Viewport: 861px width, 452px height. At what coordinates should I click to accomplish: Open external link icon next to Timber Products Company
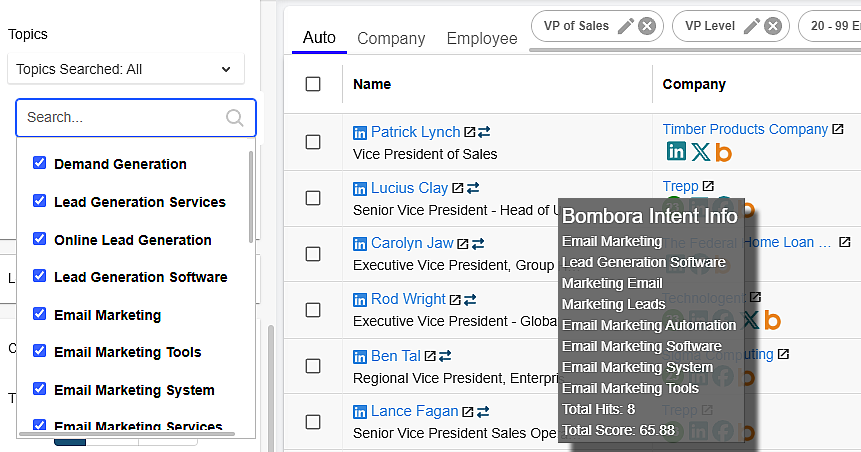point(837,129)
